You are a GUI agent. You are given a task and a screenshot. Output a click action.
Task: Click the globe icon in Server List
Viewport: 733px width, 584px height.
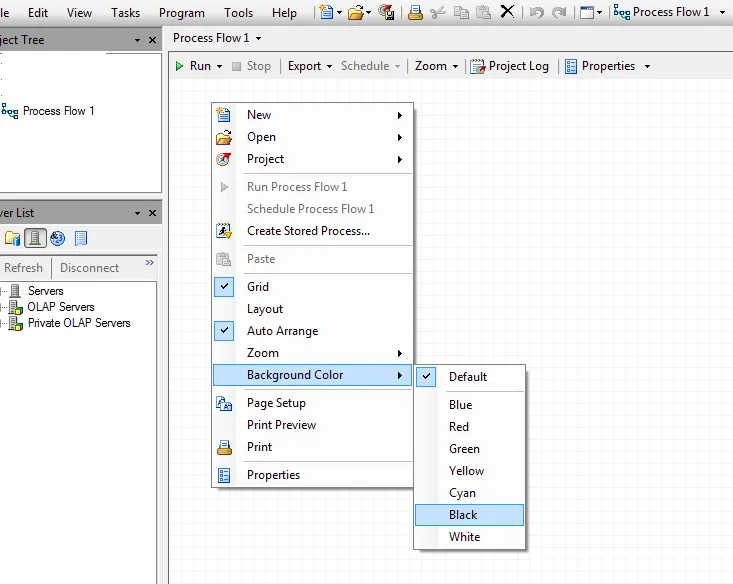pyautogui.click(x=57, y=238)
